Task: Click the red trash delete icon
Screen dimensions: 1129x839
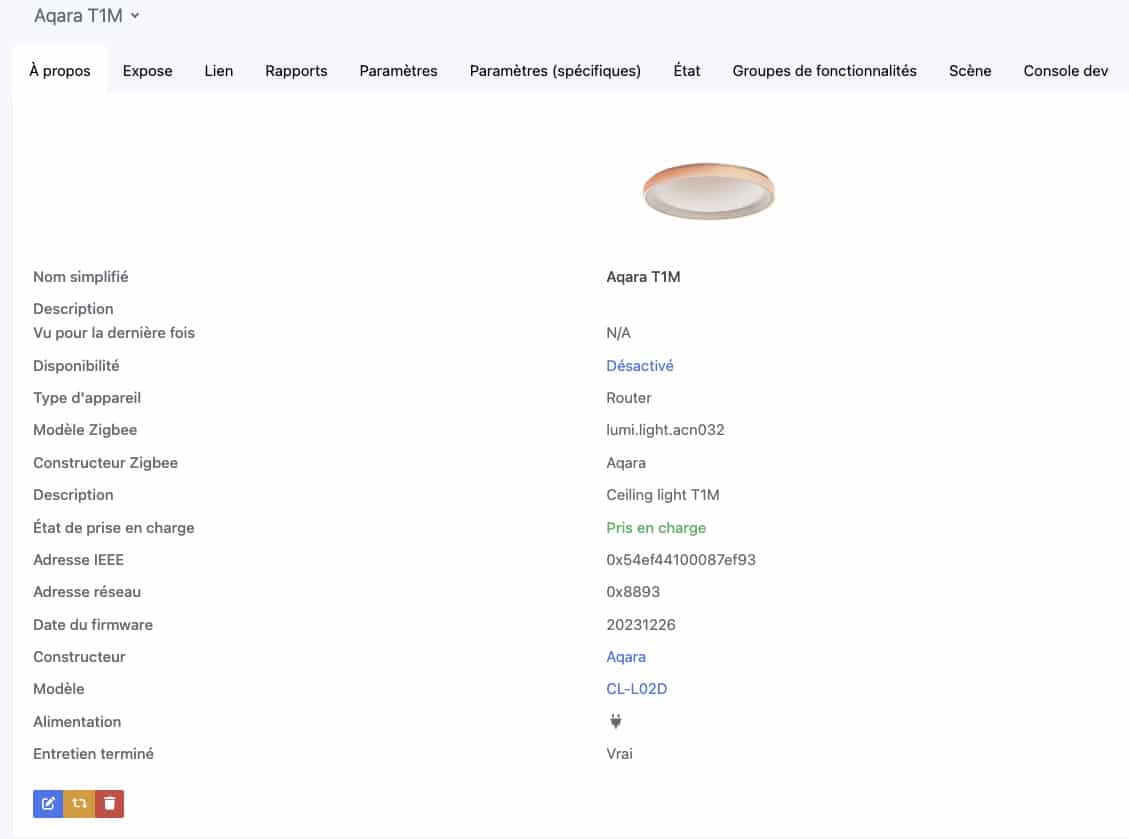Action: 109,803
